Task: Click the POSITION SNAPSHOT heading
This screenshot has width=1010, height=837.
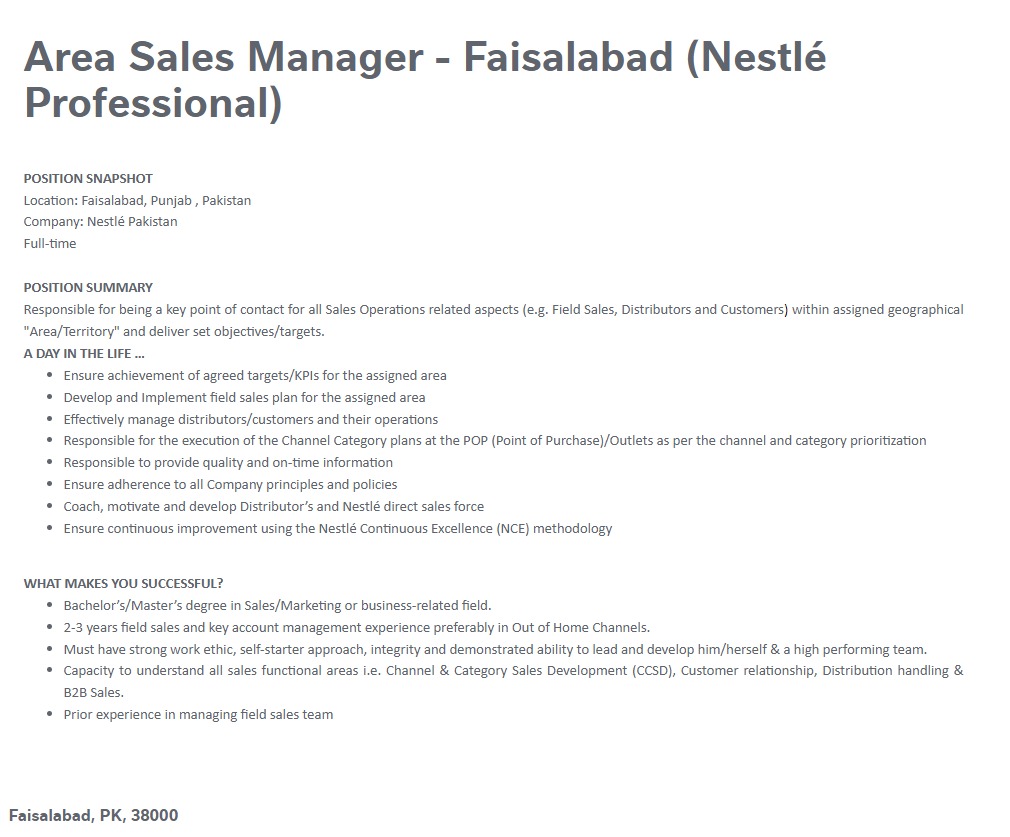Action: coord(88,178)
